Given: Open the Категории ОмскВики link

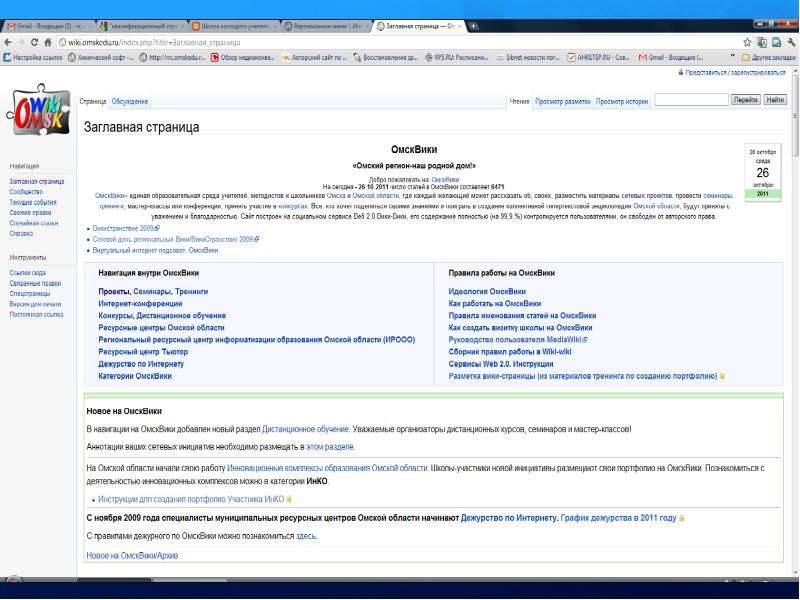Looking at the screenshot, I should point(135,376).
